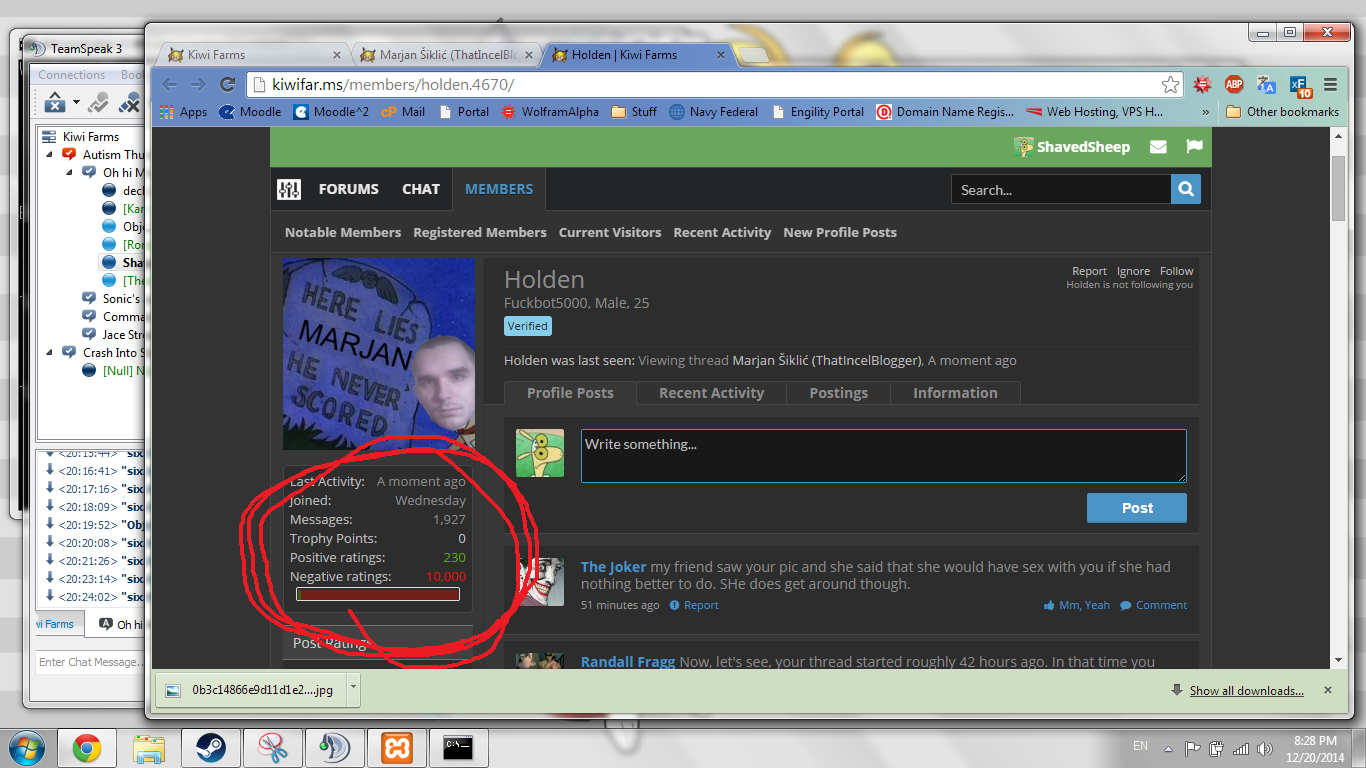Reload the page in Chrome
The width and height of the screenshot is (1366, 768).
228,85
